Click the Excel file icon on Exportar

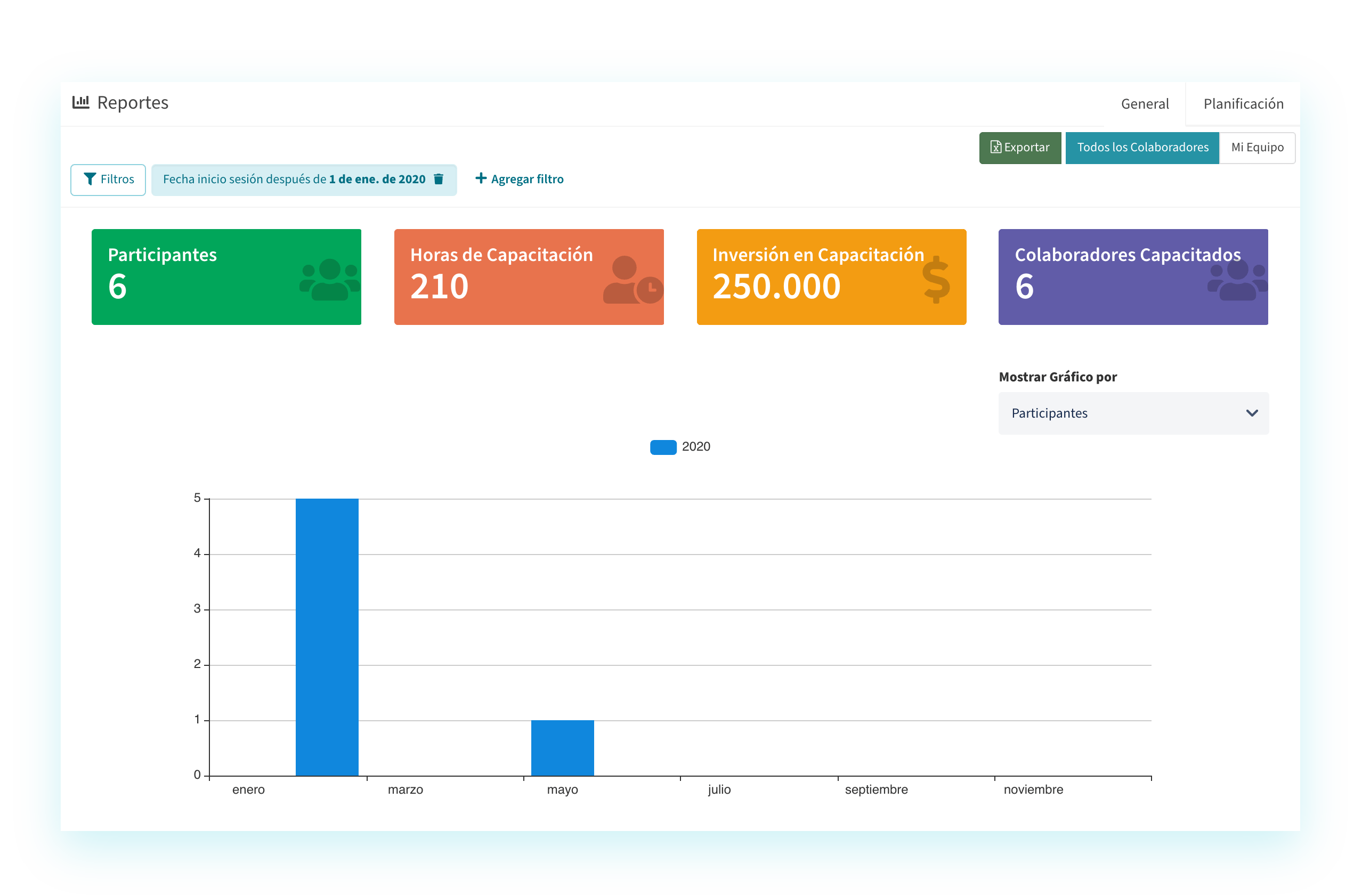(996, 148)
